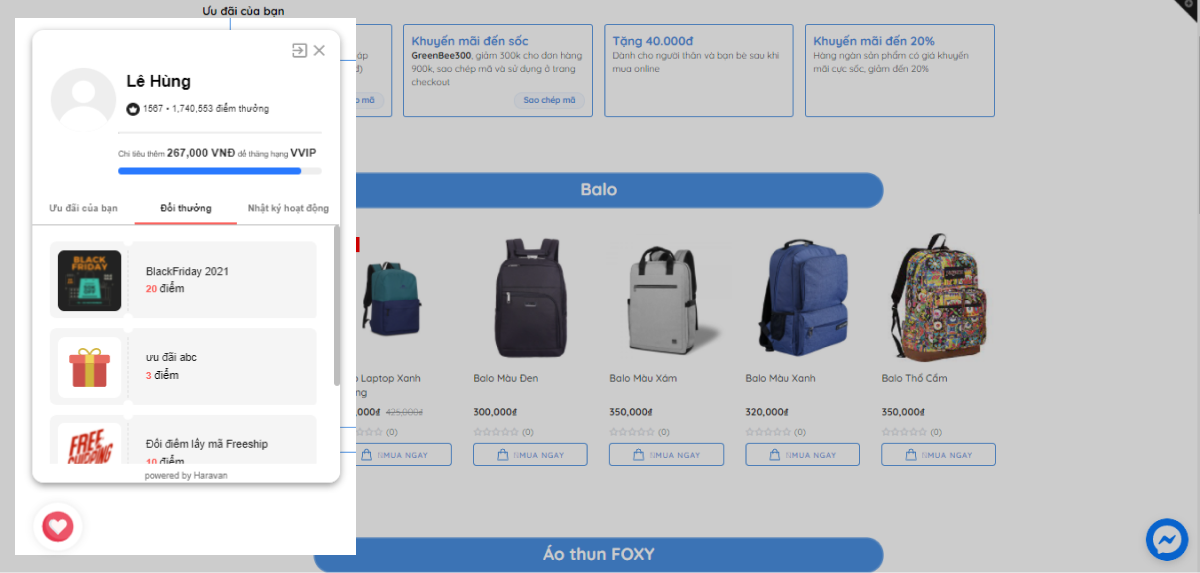
Task: Open the Balo Màu Xám product image
Action: [666, 297]
